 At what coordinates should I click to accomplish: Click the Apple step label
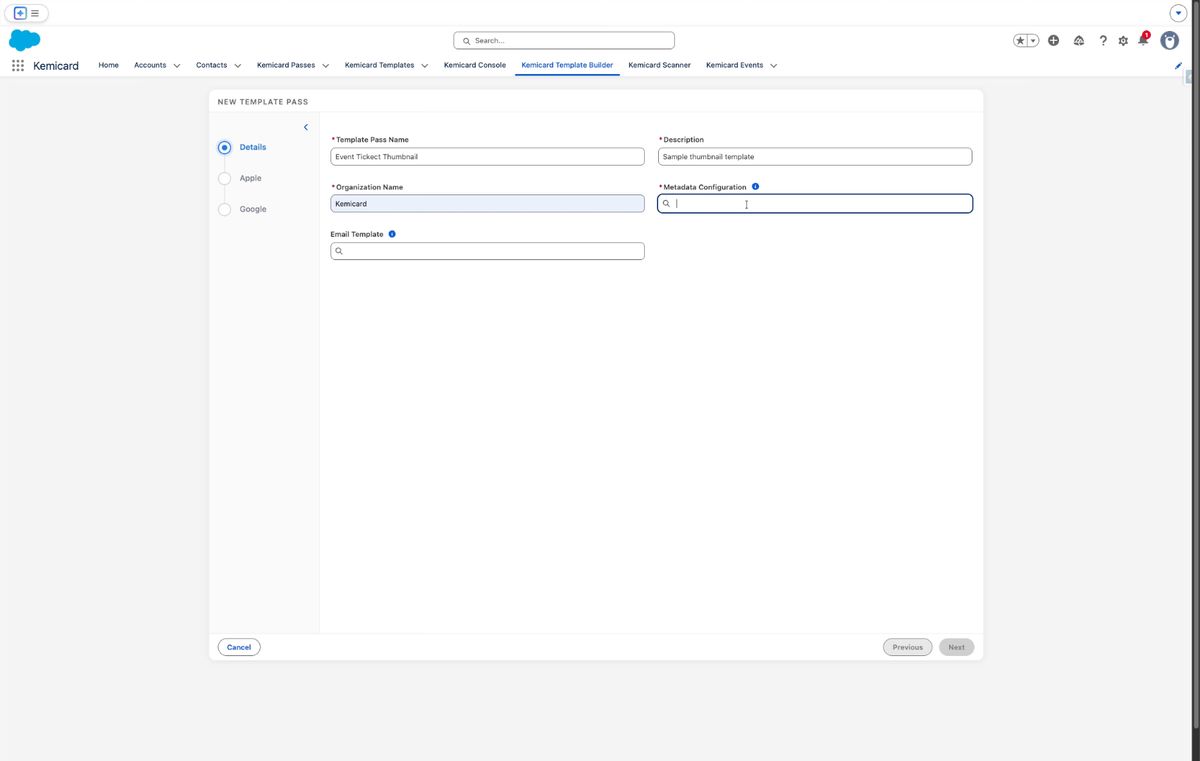click(250, 178)
